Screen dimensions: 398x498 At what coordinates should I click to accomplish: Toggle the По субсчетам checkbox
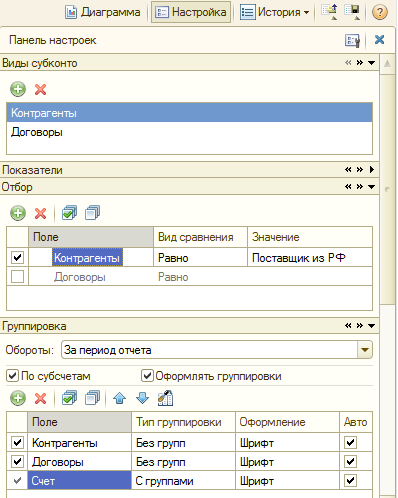(x=12, y=376)
